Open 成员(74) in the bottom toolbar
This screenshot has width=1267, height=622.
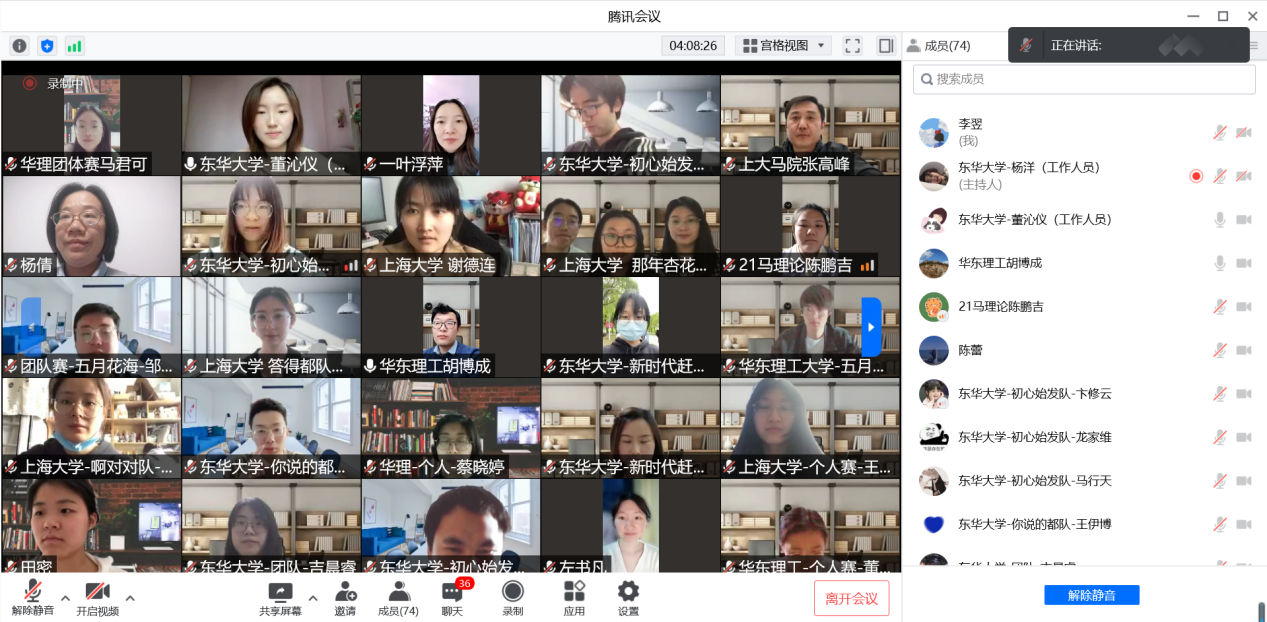click(398, 597)
